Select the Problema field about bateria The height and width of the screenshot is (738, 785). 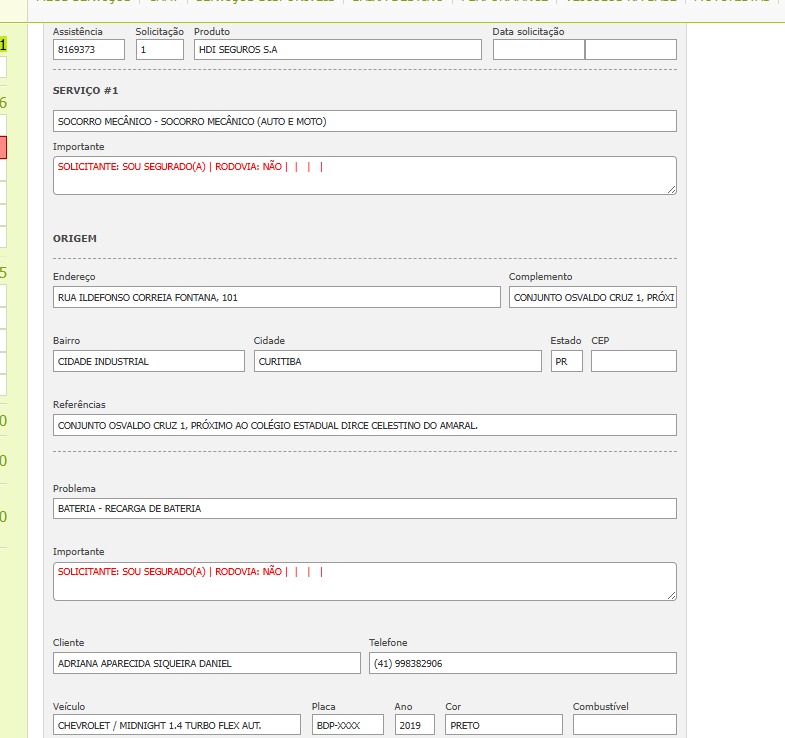[x=364, y=508]
